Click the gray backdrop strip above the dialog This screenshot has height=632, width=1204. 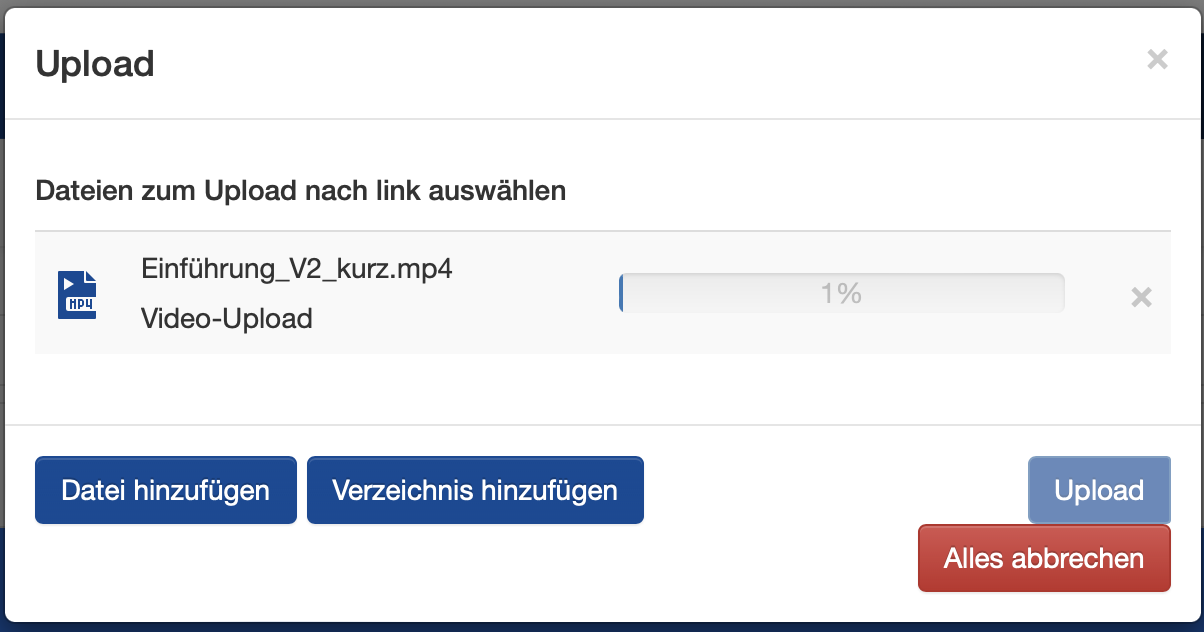click(x=600, y=3)
